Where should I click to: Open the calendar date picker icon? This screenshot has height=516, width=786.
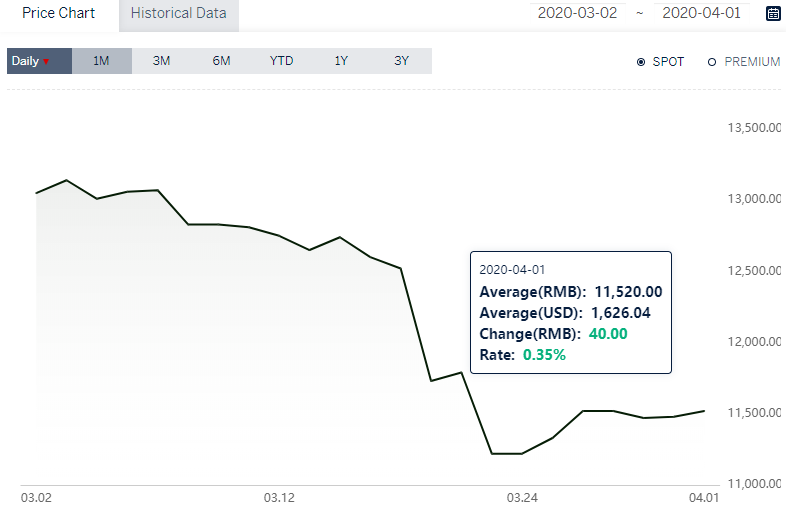point(773,13)
